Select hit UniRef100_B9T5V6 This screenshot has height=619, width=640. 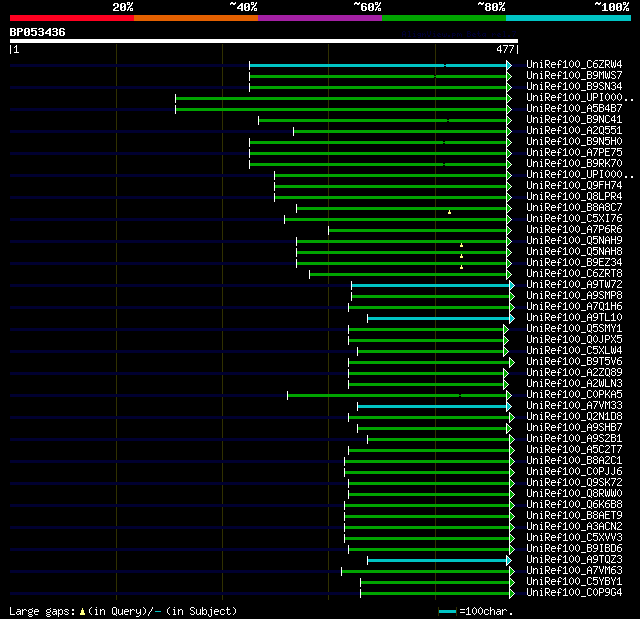(574, 362)
